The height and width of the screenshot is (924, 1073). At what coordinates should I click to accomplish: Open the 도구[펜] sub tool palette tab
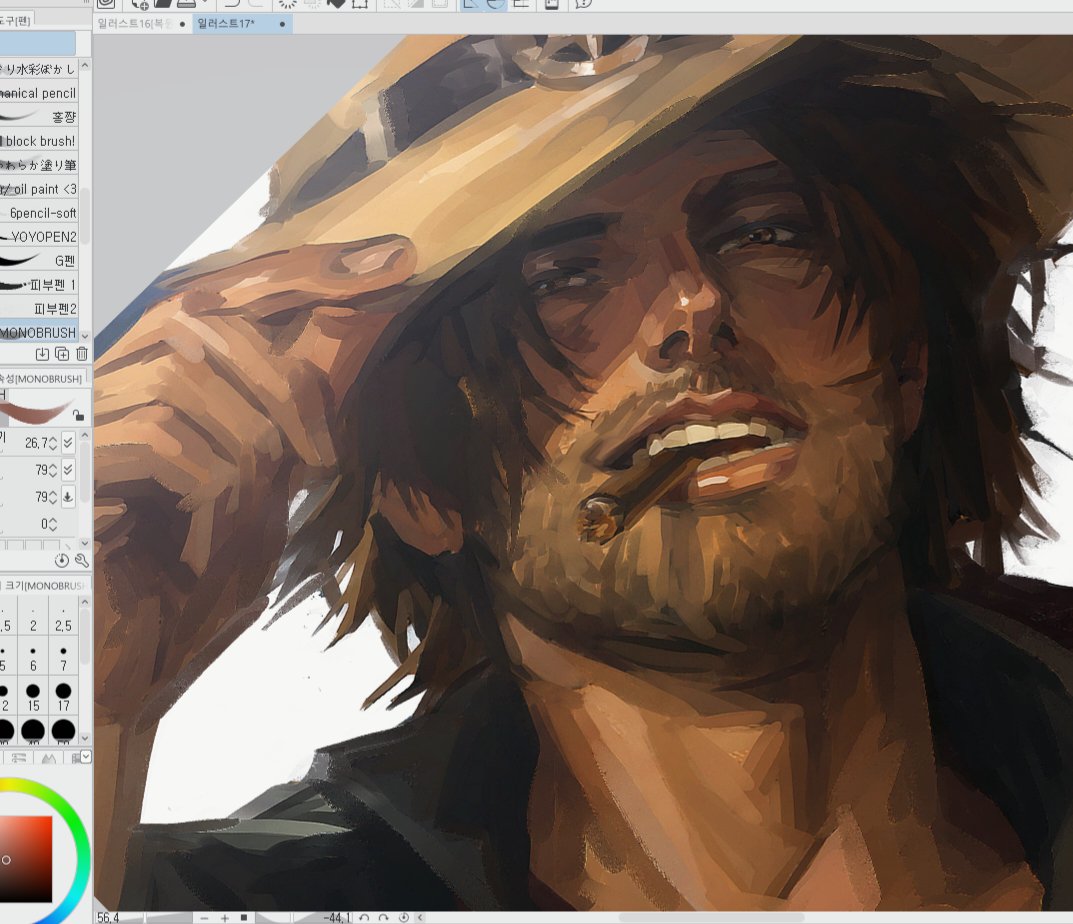point(15,20)
